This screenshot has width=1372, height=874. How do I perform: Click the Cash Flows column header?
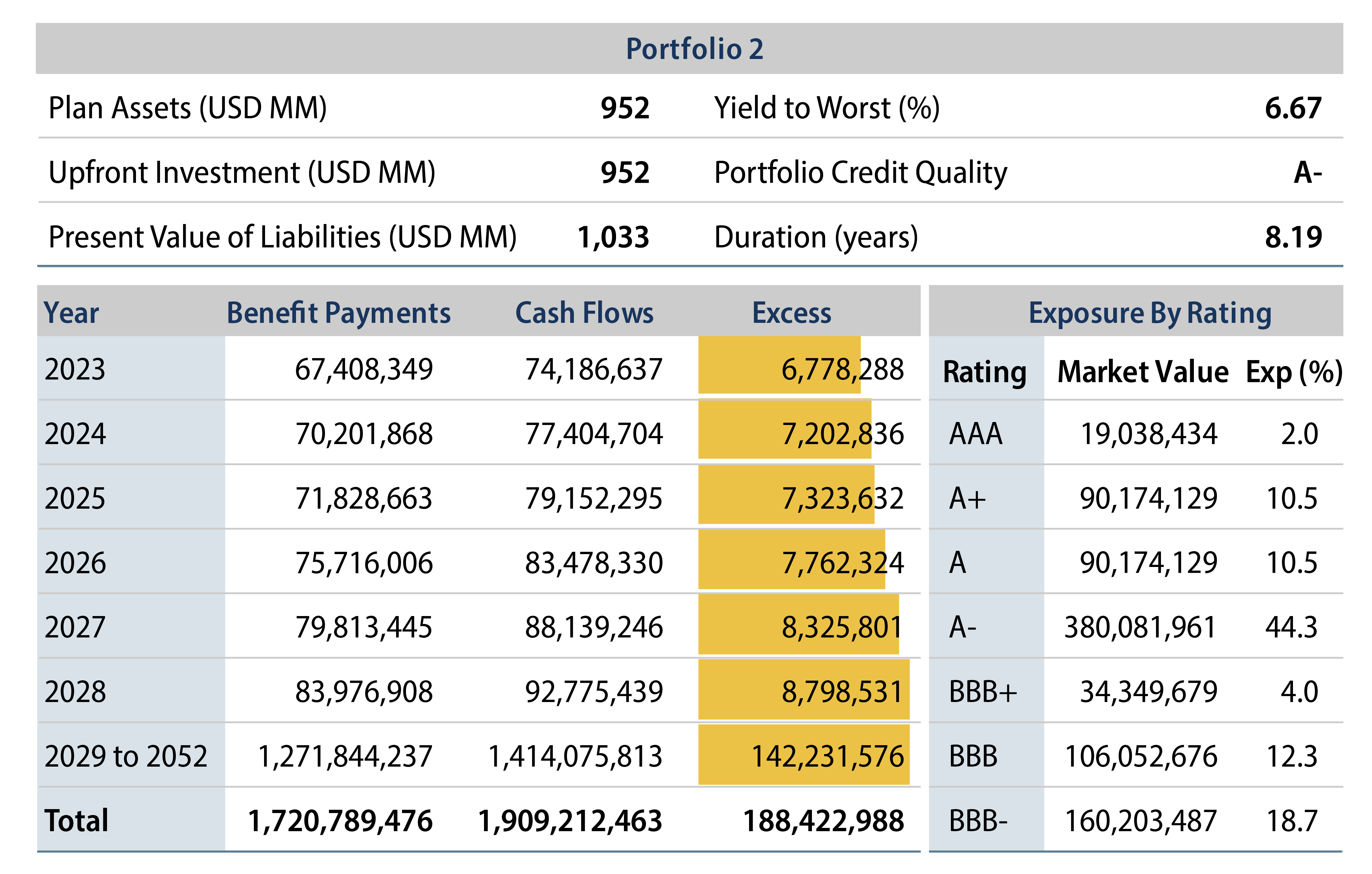[584, 313]
